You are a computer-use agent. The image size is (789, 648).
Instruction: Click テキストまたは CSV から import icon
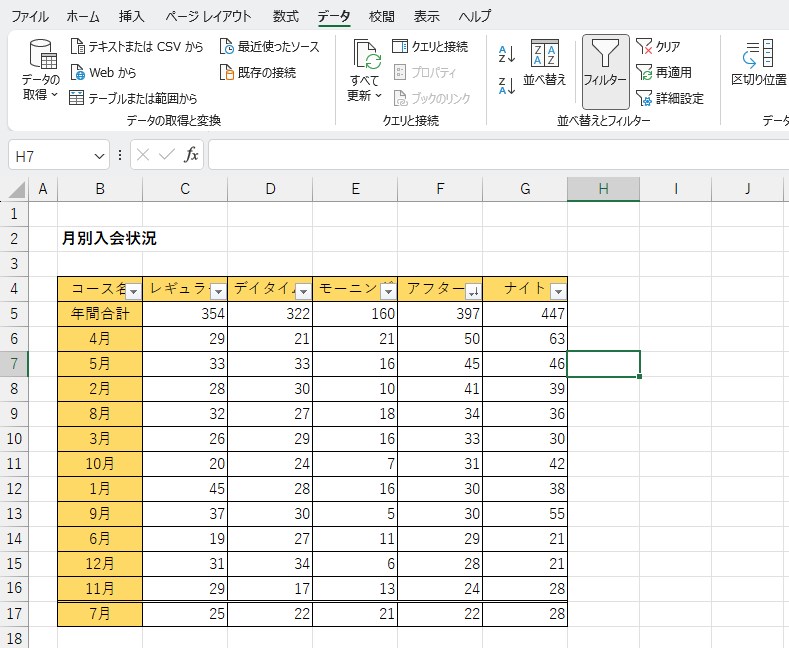click(x=78, y=47)
